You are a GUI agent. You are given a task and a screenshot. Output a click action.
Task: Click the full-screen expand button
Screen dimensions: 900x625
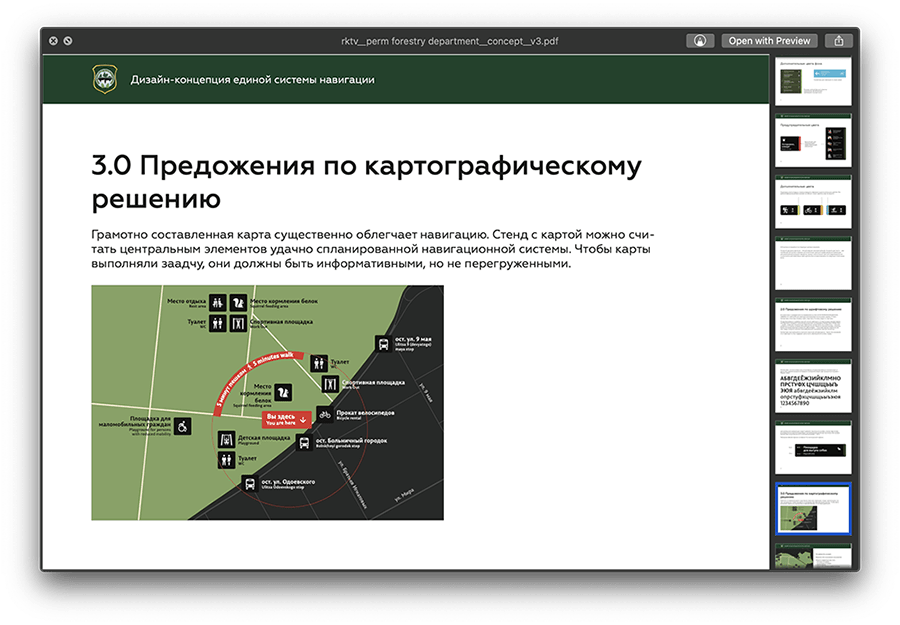coord(67,40)
